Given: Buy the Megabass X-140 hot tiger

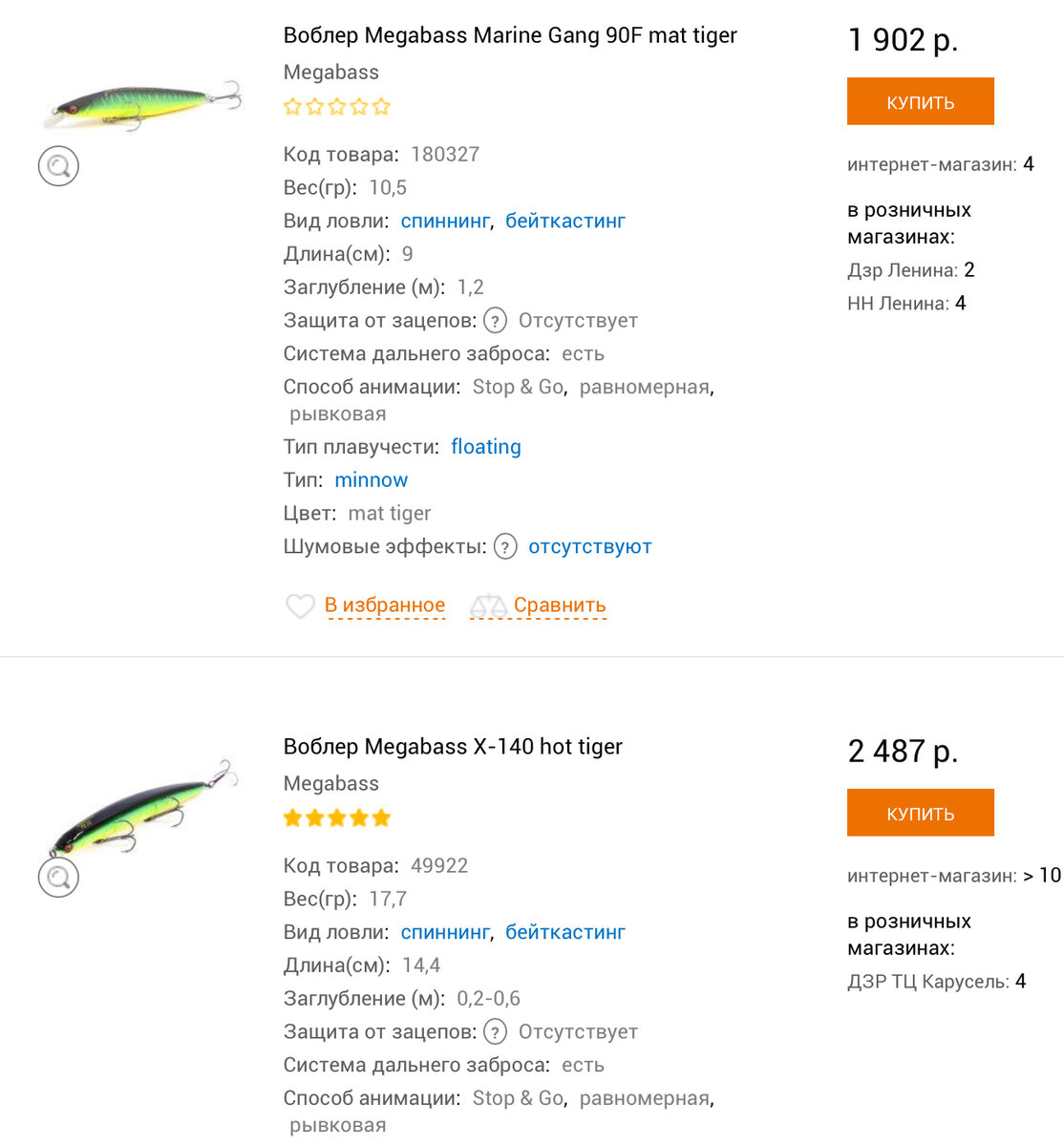Looking at the screenshot, I should click(x=921, y=813).
